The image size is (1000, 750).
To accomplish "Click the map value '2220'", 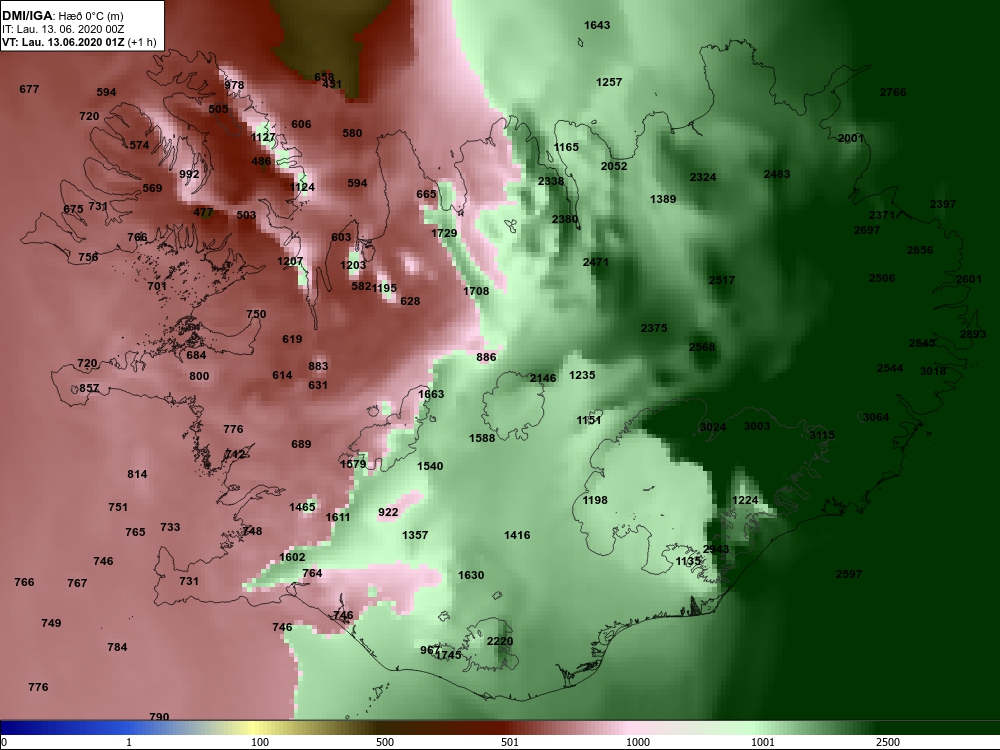I will pos(500,641).
